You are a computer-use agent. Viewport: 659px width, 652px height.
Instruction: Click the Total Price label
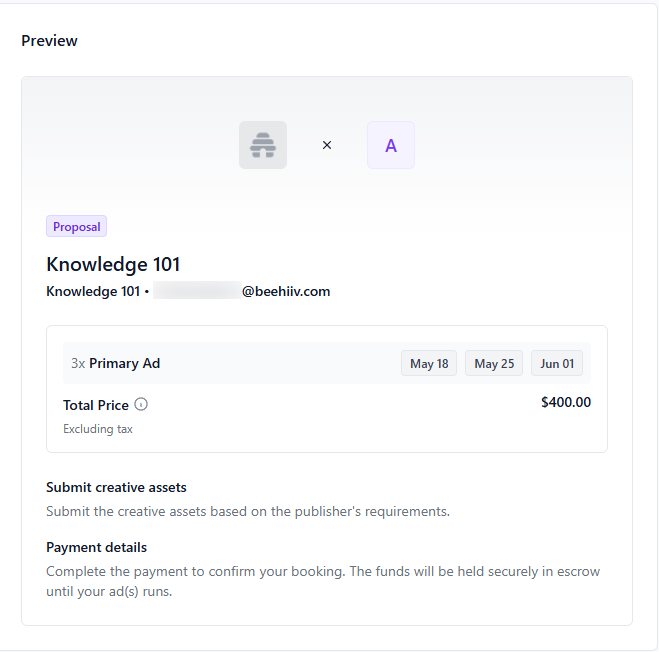coord(96,405)
